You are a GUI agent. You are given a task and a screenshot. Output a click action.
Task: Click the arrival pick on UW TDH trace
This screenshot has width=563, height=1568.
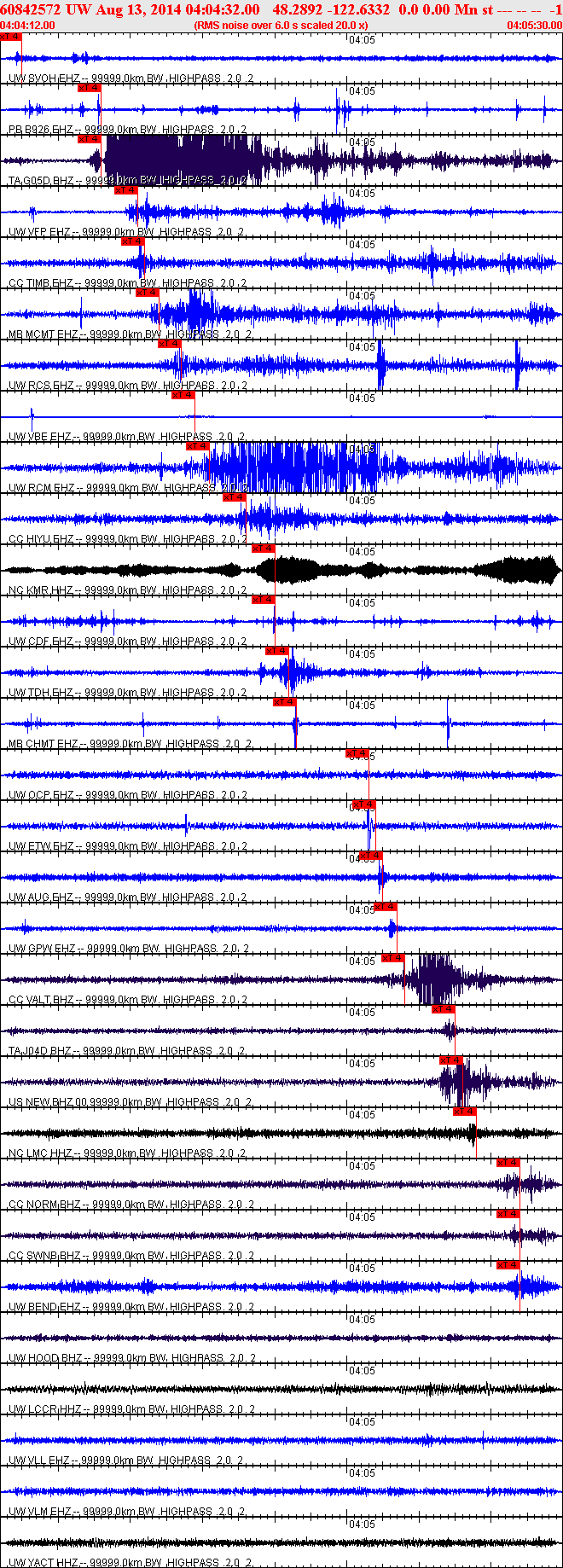click(278, 651)
